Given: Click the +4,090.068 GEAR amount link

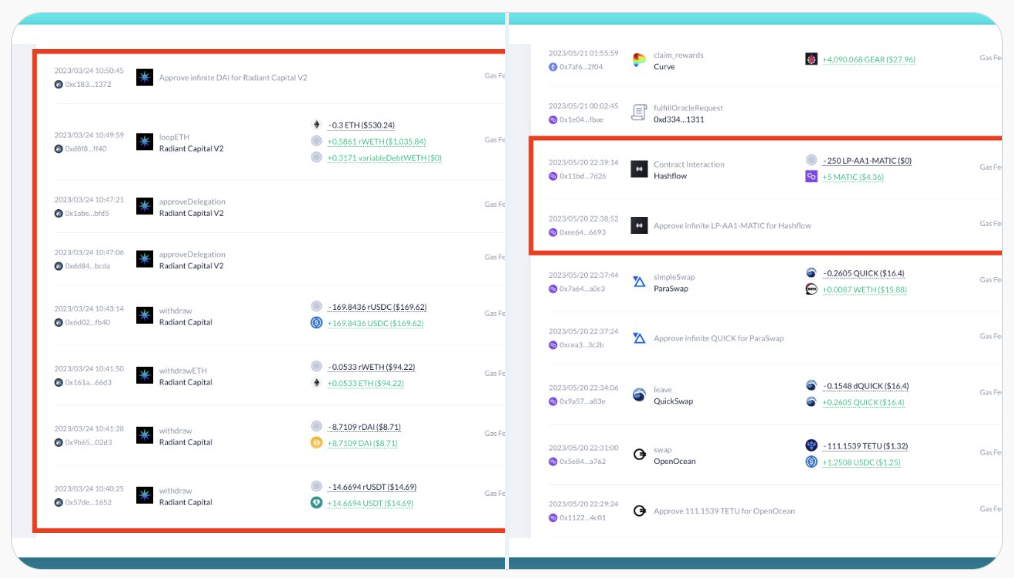Looking at the screenshot, I should [868, 60].
